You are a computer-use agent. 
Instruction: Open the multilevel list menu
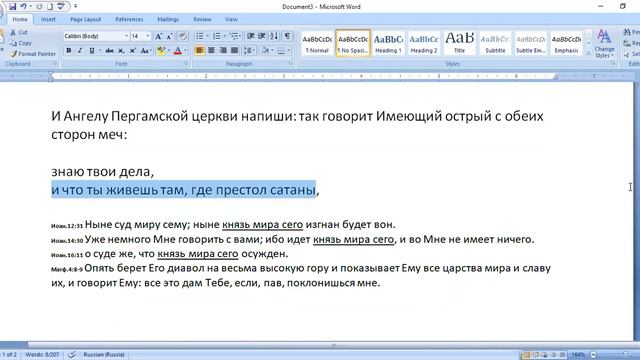tap(234, 36)
